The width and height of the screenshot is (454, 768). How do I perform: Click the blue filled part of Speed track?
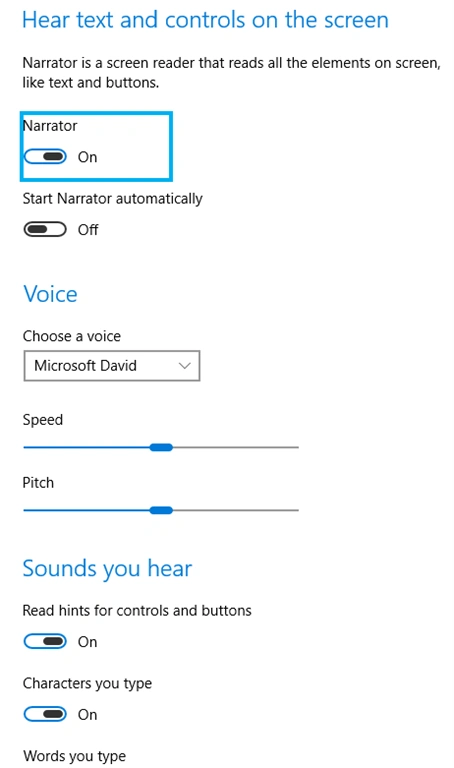click(x=87, y=447)
